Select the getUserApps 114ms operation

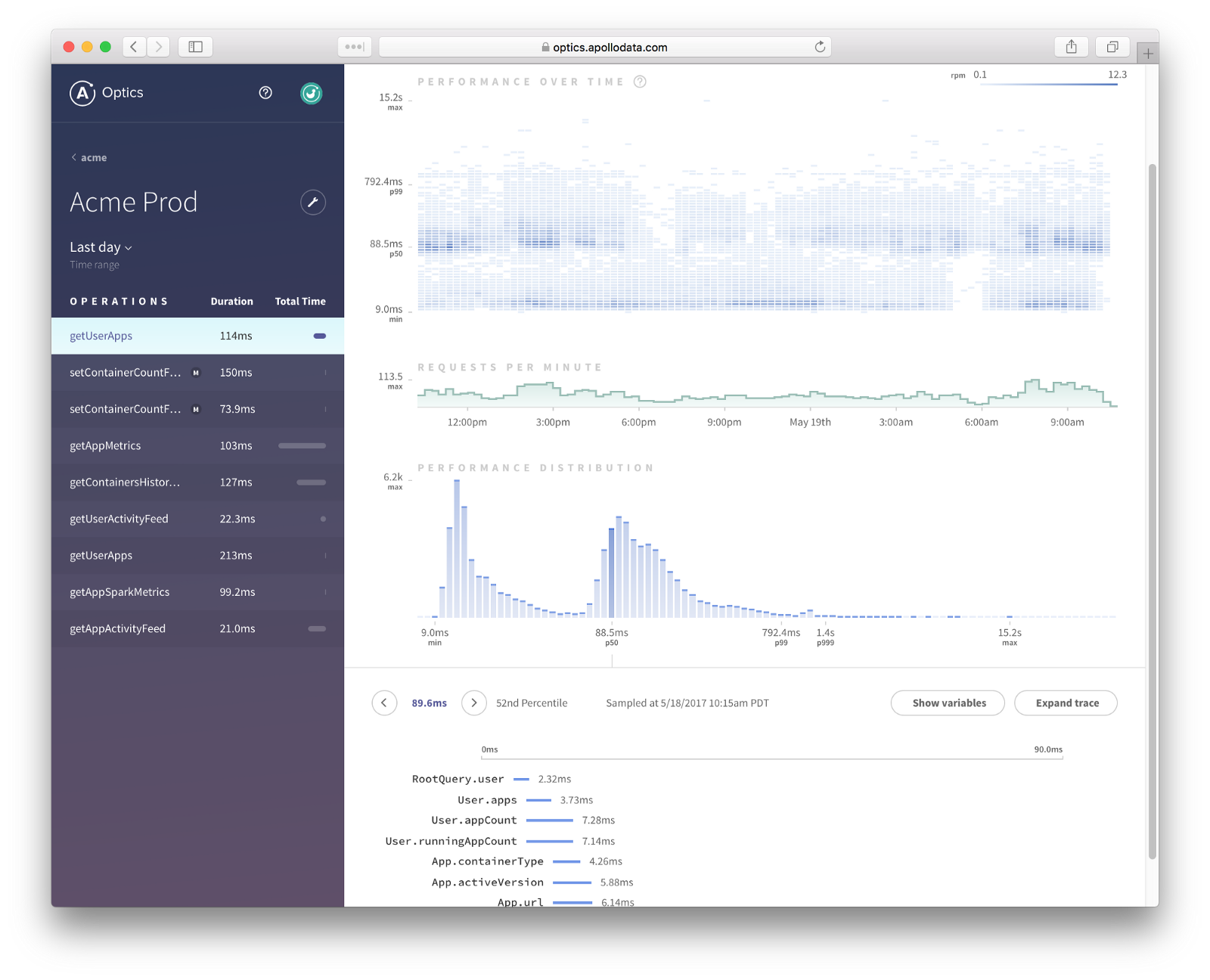click(197, 336)
